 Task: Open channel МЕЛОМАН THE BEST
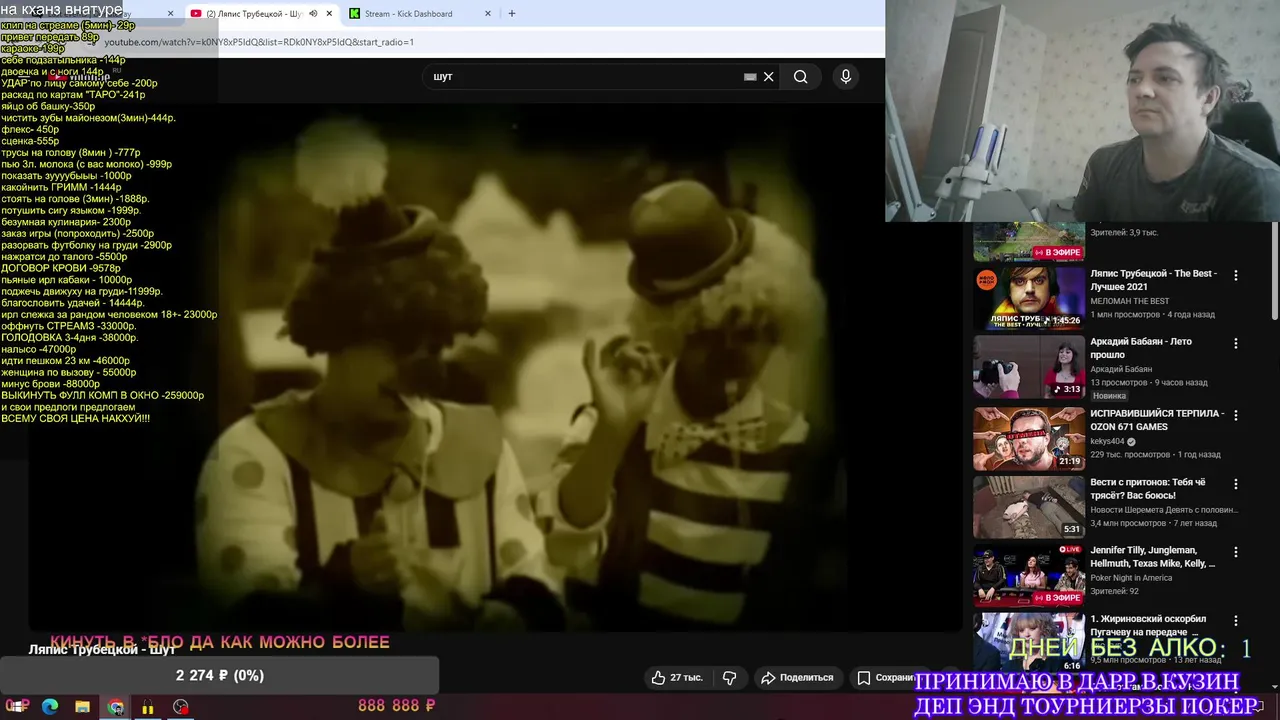point(1130,301)
